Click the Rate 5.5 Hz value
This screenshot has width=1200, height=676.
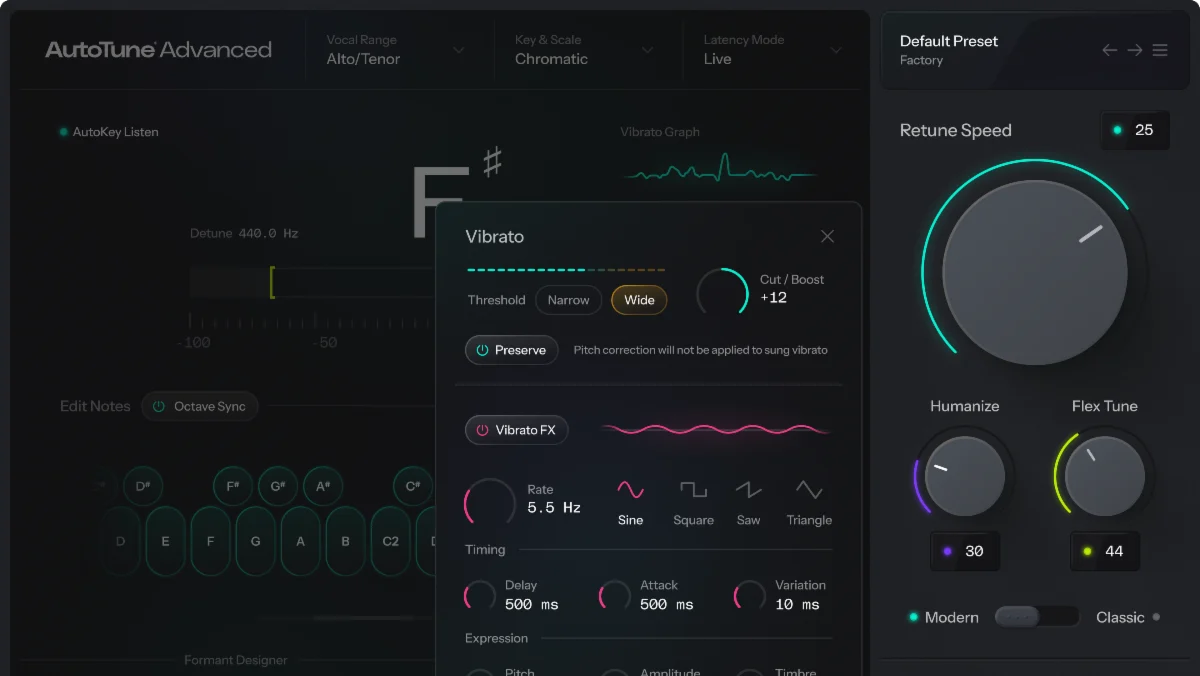point(554,508)
